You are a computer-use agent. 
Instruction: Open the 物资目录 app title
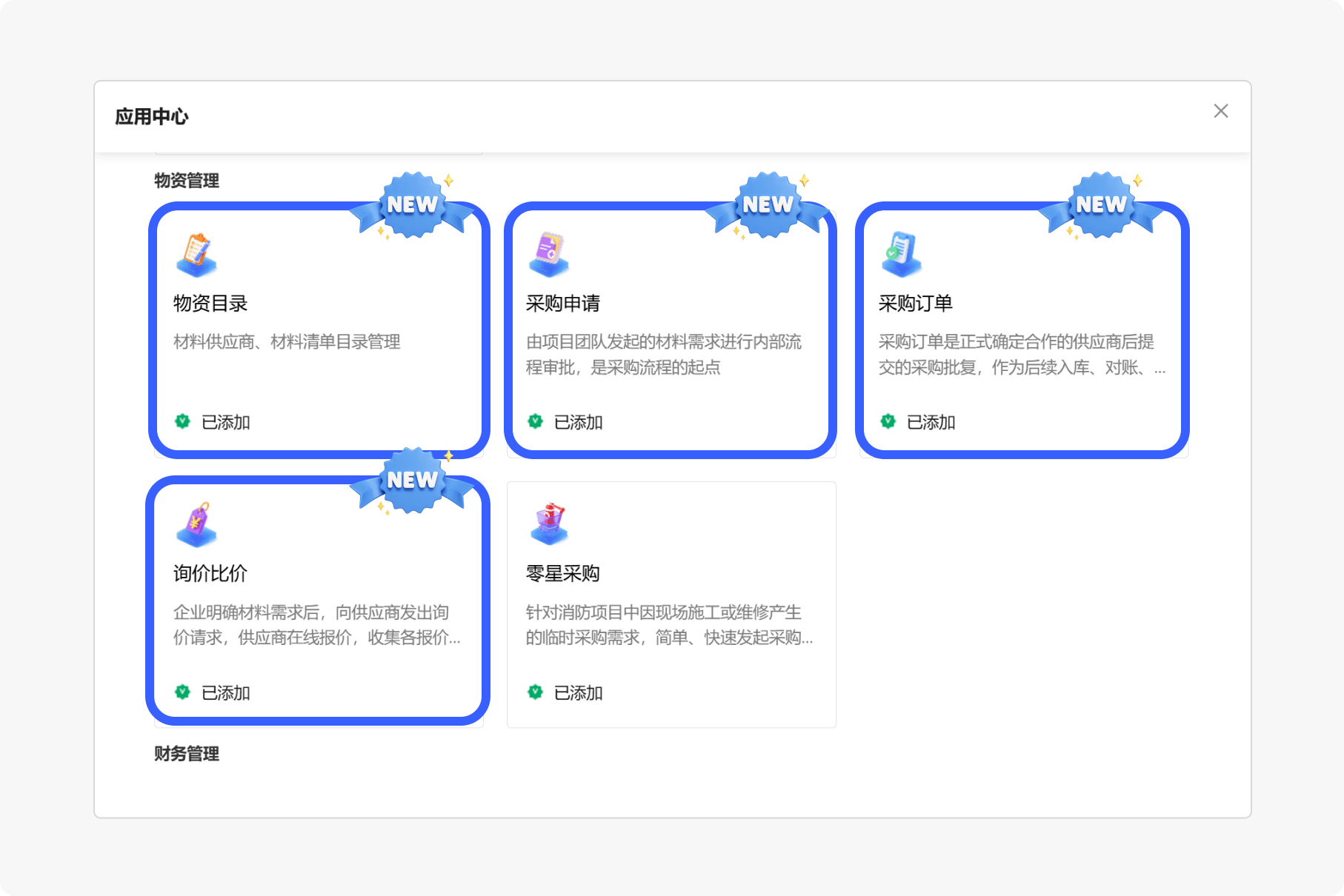210,304
